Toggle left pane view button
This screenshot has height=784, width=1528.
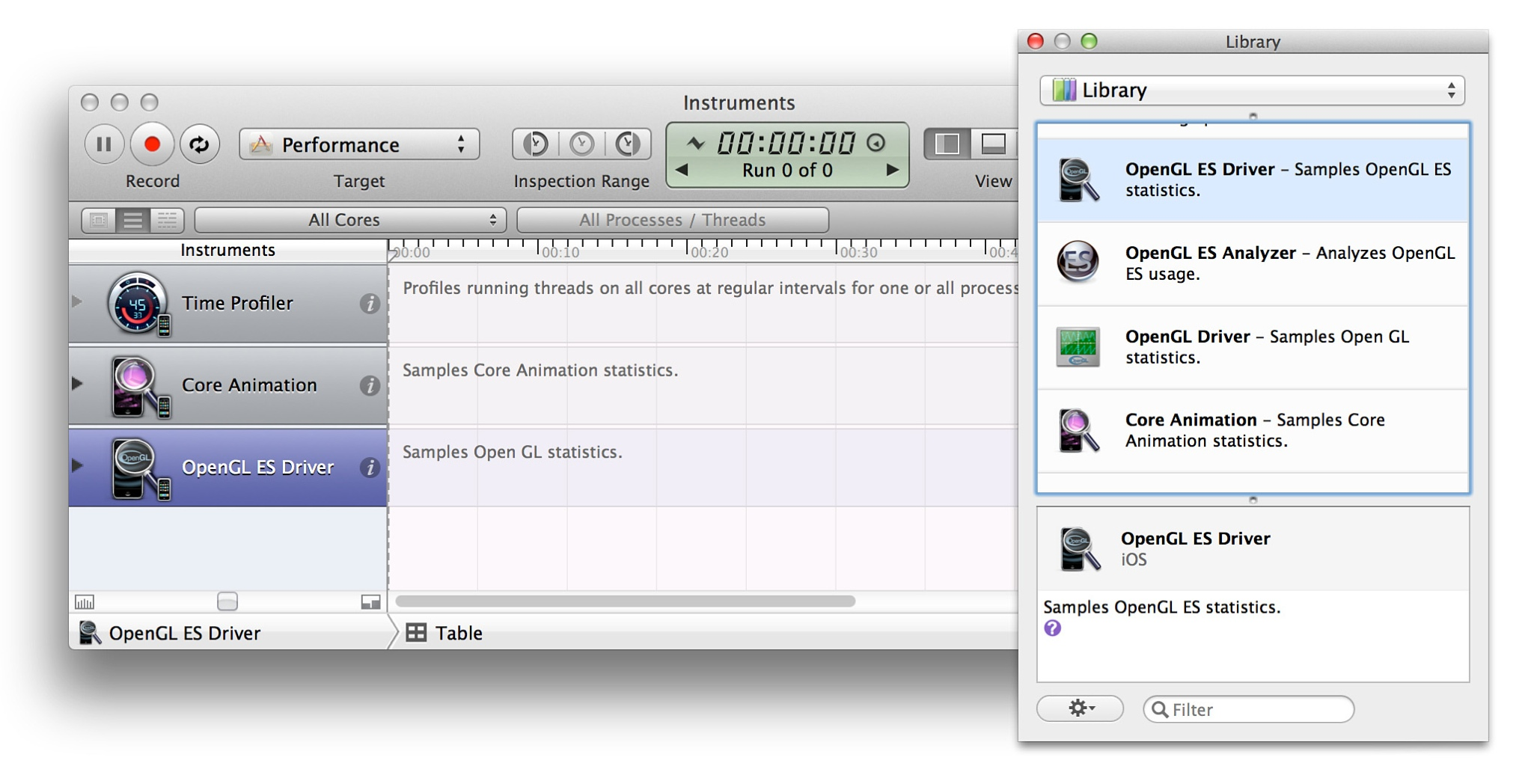[947, 144]
